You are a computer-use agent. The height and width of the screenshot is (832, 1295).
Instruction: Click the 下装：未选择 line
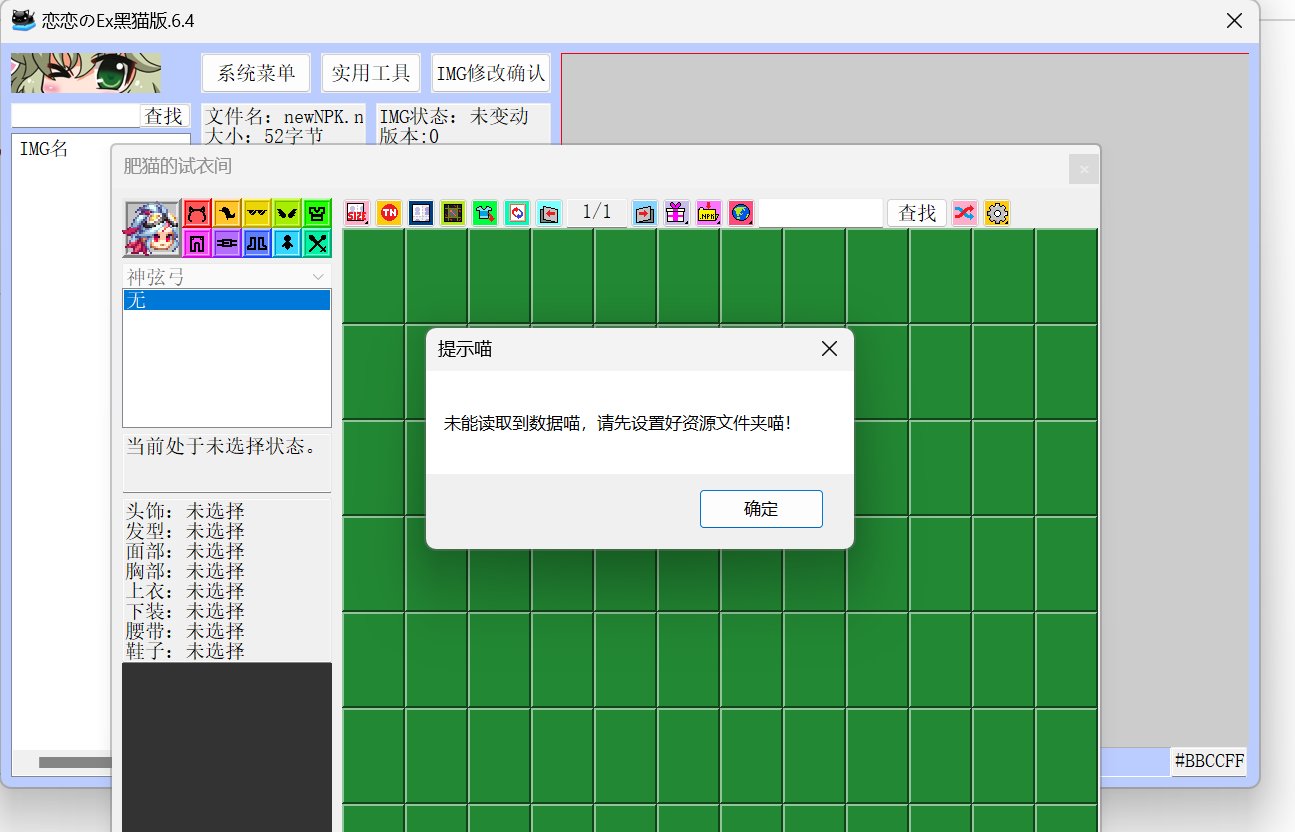click(x=185, y=611)
